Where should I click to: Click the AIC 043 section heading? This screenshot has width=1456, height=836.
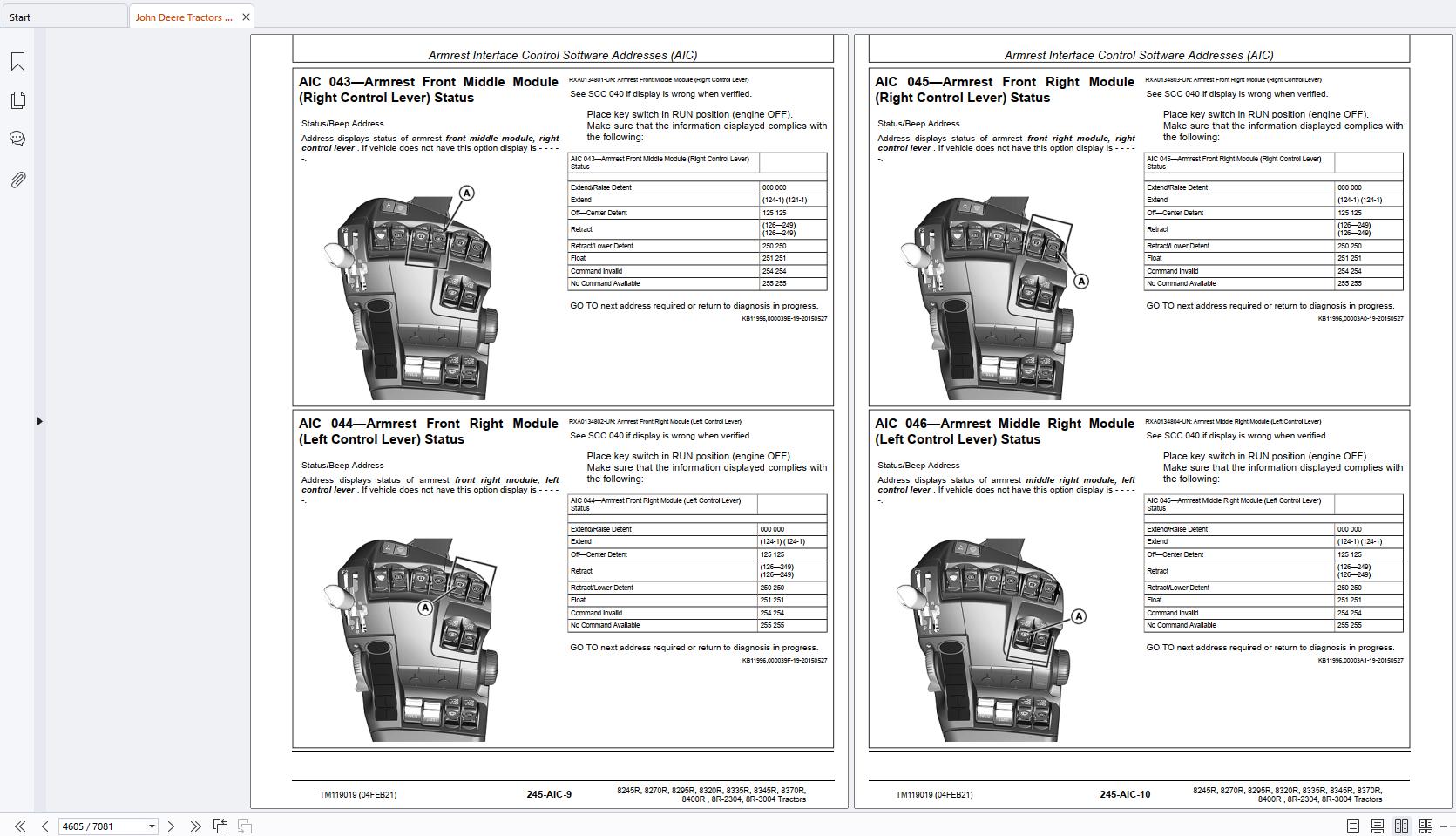[x=429, y=90]
